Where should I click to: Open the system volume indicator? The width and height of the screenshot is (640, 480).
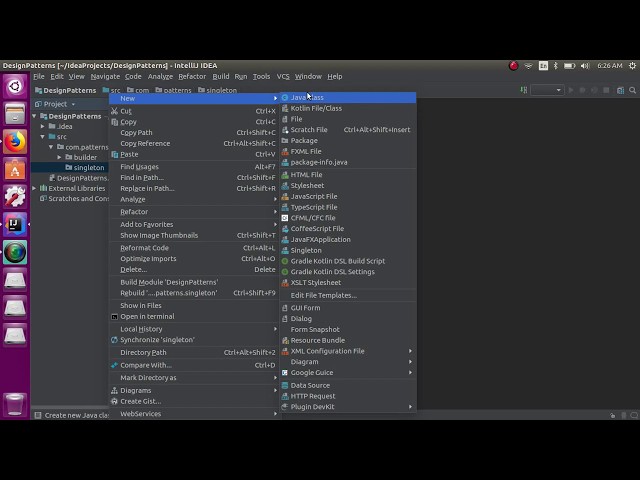(x=585, y=66)
